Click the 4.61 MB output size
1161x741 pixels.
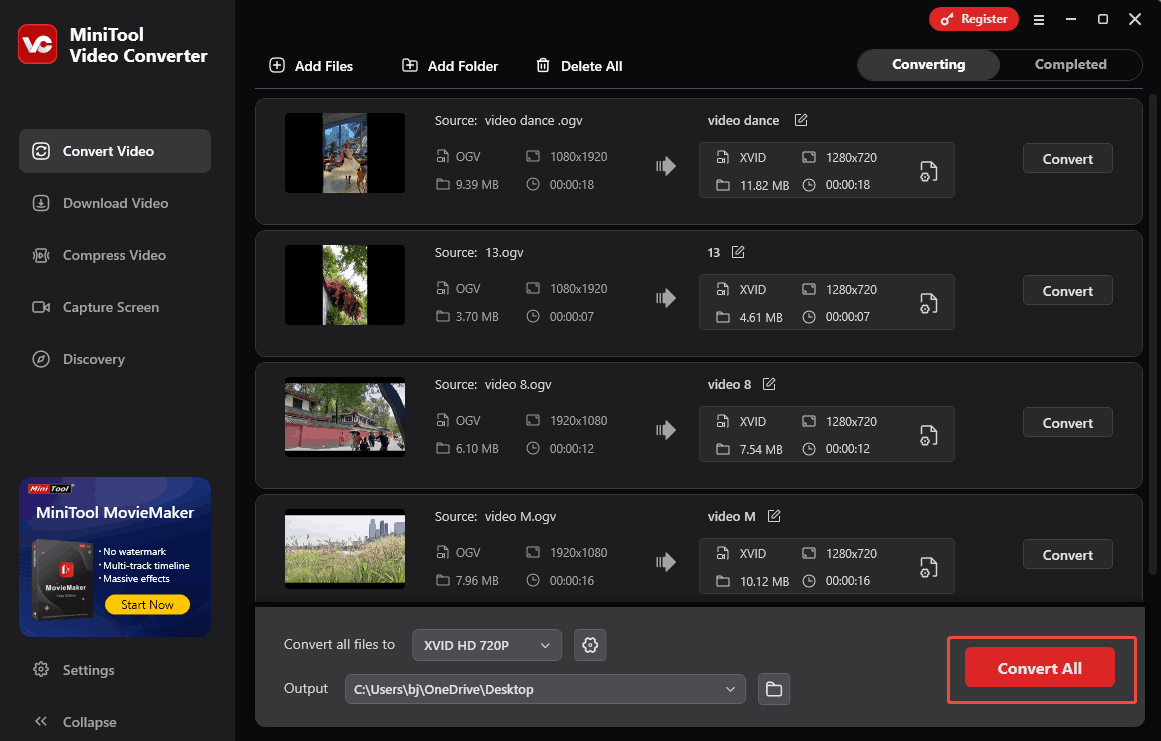761,317
